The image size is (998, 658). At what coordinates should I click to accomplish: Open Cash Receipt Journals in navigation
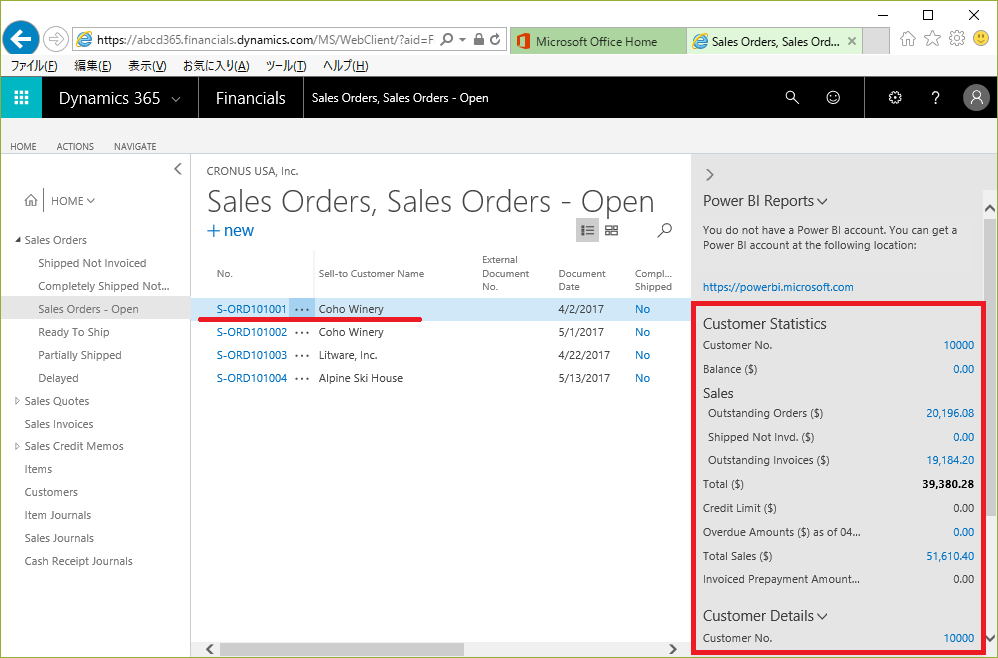pyautogui.click(x=78, y=561)
